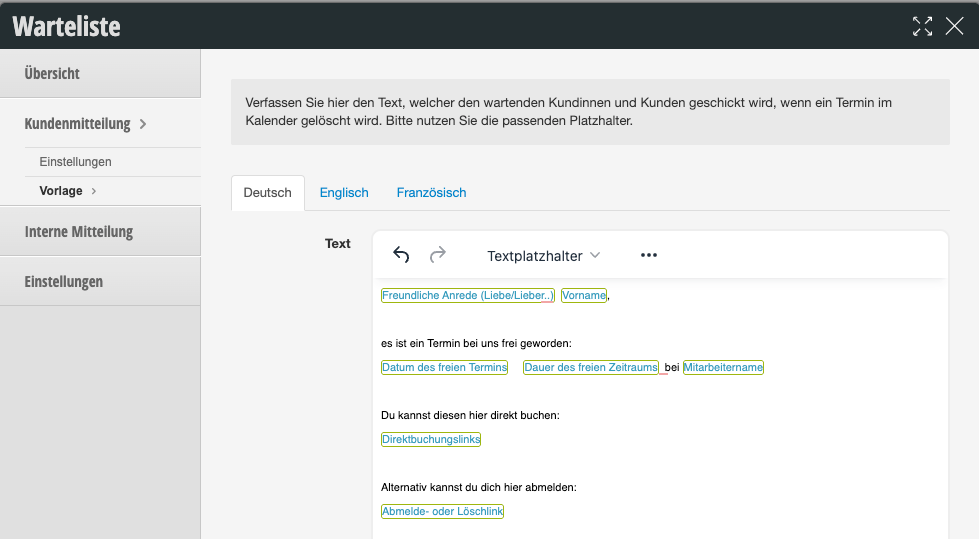The width and height of the screenshot is (979, 539).
Task: Click the redo arrow in editor toolbar
Action: click(x=437, y=255)
